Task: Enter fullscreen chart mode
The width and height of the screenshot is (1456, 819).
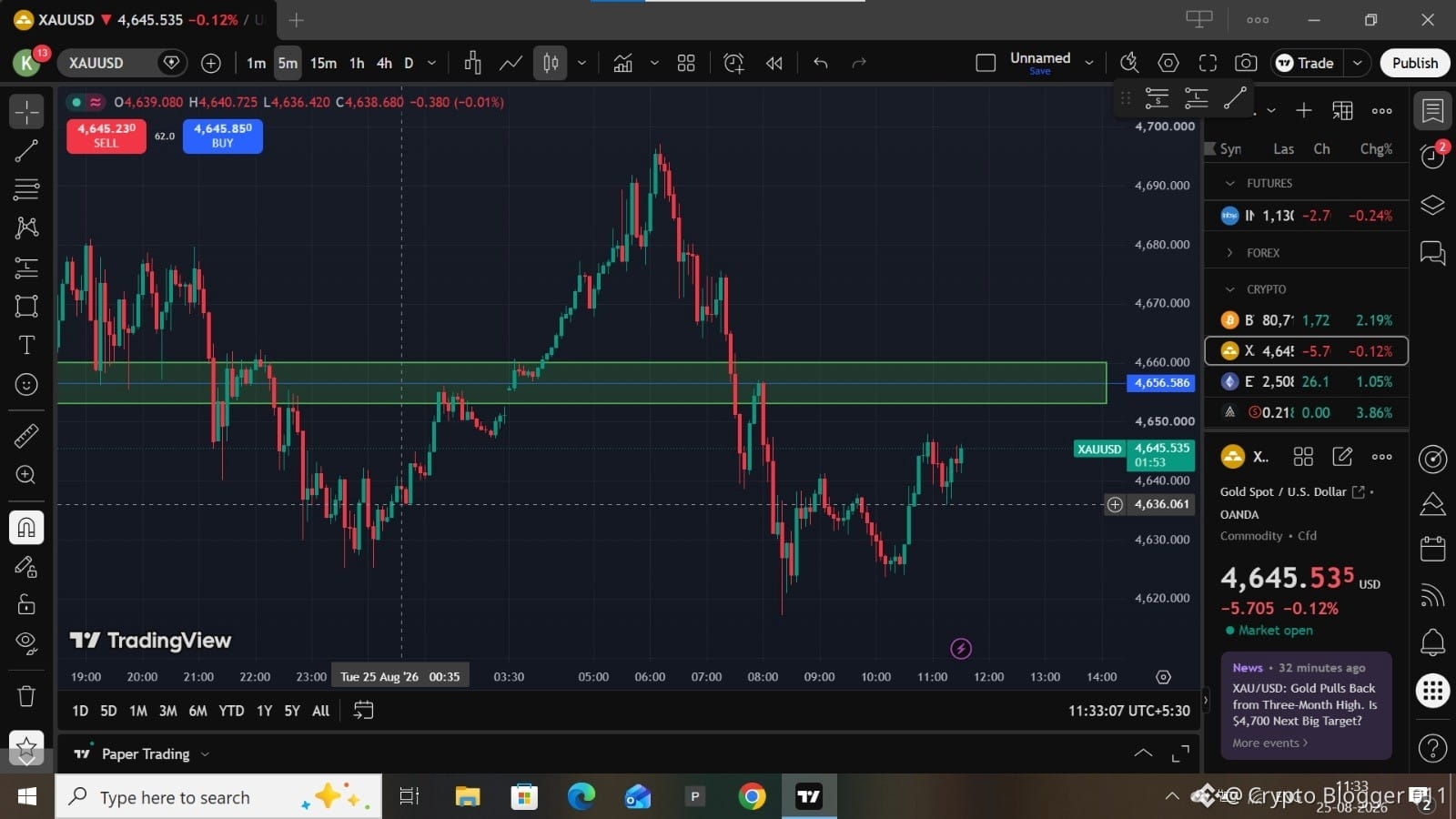Action: tap(1208, 63)
